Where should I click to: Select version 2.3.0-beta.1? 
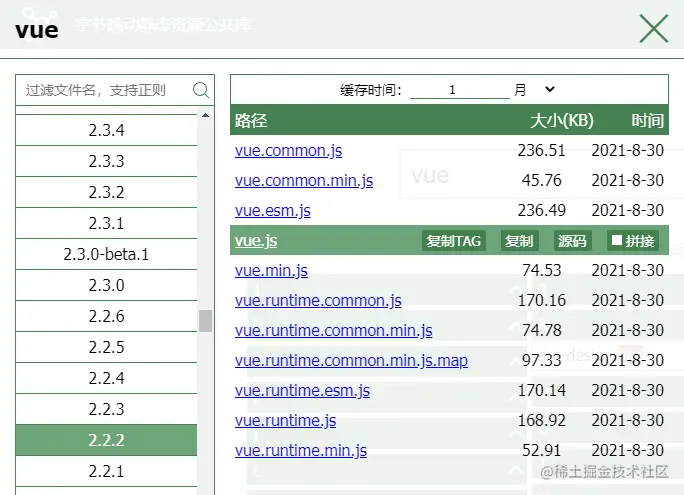click(x=106, y=254)
